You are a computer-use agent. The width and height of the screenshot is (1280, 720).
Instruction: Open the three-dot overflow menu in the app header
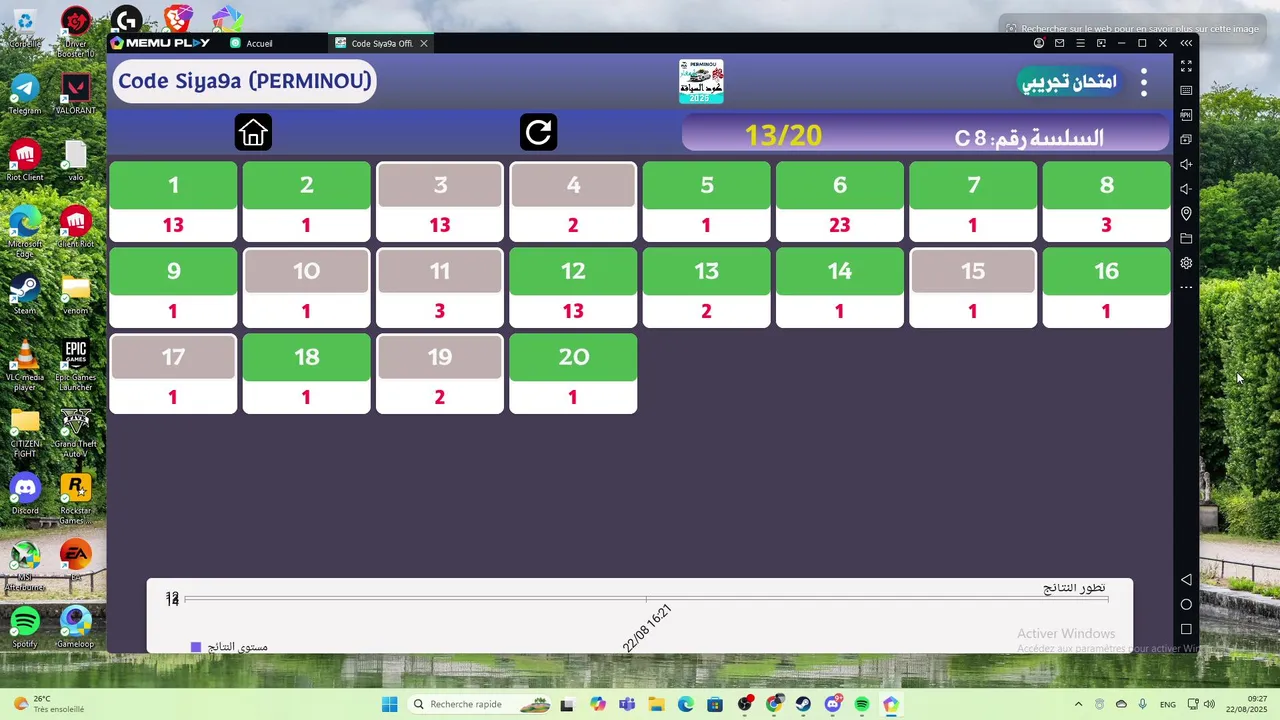[x=1144, y=82]
